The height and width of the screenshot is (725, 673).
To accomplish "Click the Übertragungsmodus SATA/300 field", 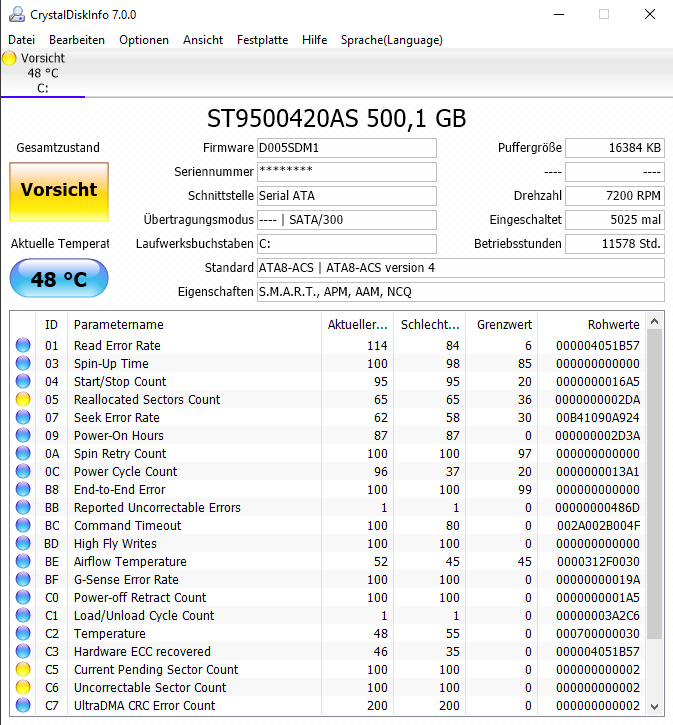I will (x=347, y=220).
